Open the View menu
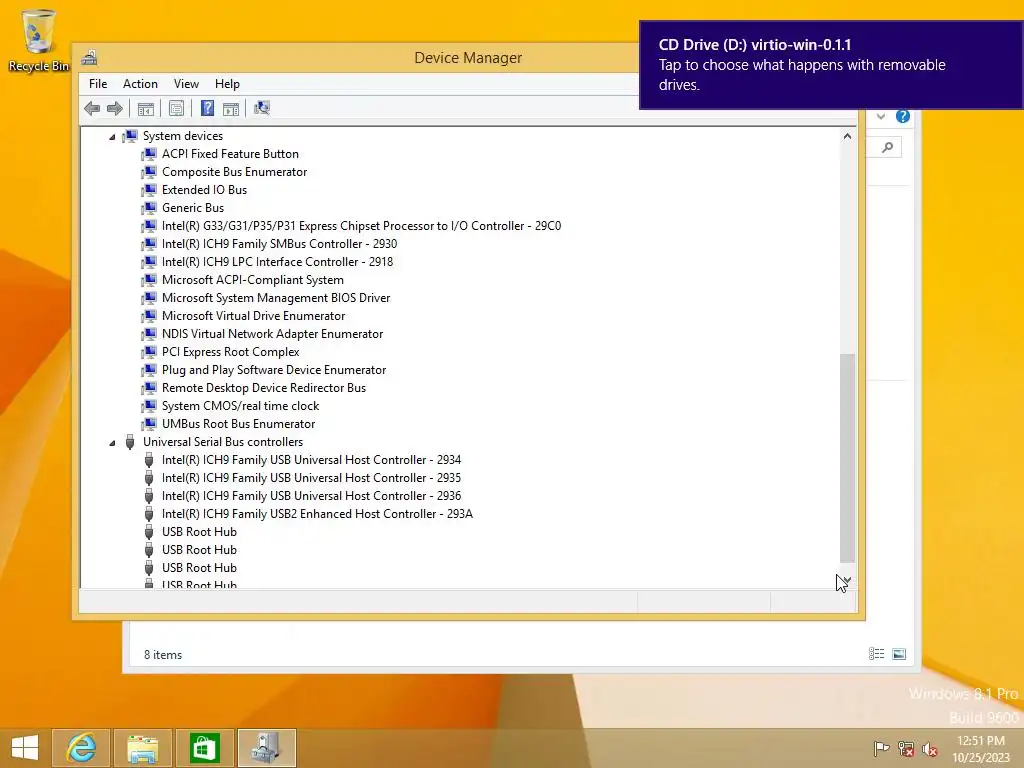The height and width of the screenshot is (768, 1024). (x=186, y=84)
